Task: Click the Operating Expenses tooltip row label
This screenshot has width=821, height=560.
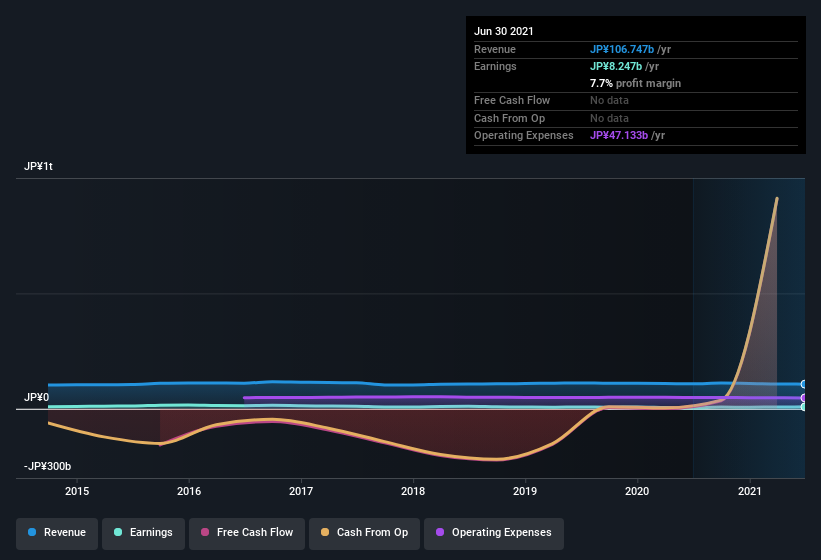Action: [x=524, y=136]
